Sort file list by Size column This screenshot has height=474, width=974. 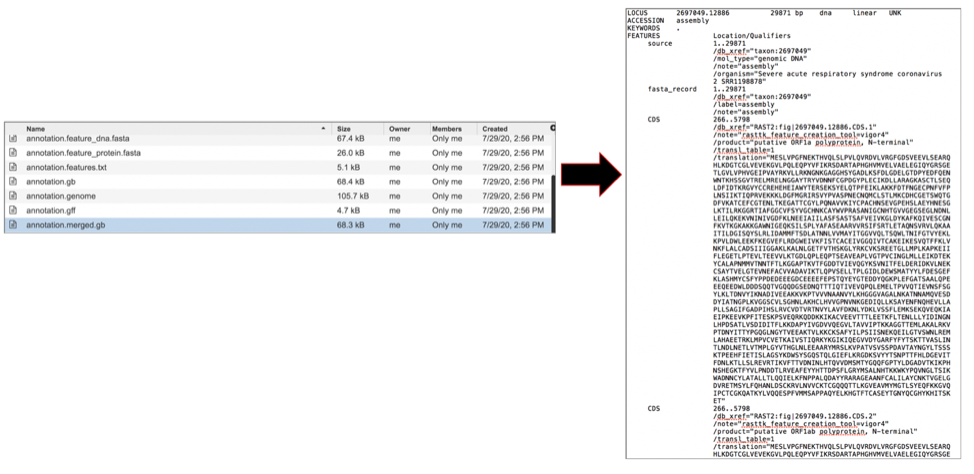(344, 129)
